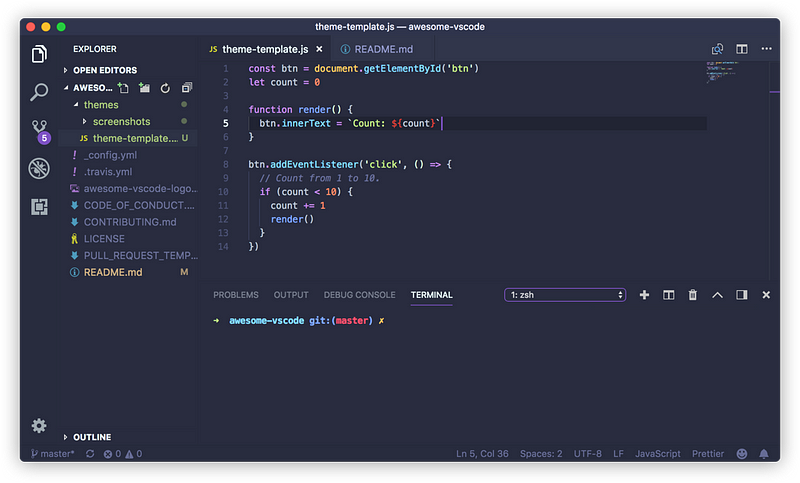Viewport: 800px width, 483px height.
Task: Kill terminal with the trash icon
Action: pos(692,295)
